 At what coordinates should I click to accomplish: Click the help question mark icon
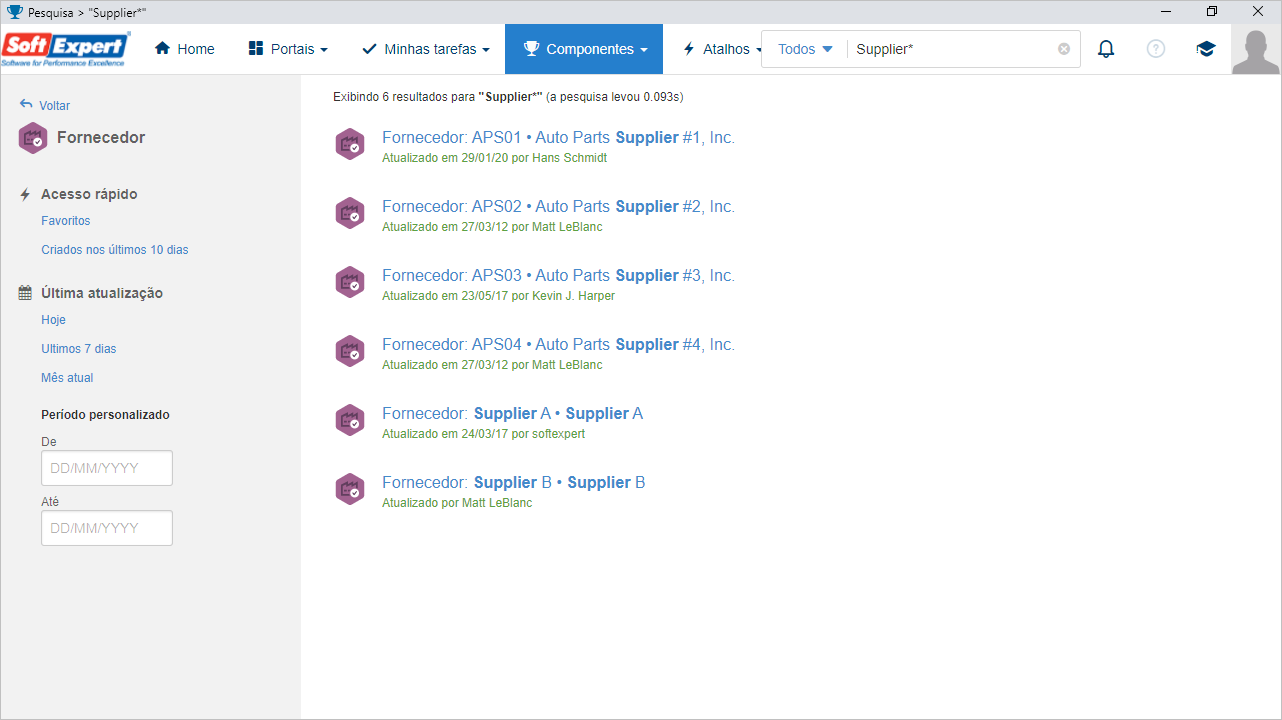point(1156,49)
